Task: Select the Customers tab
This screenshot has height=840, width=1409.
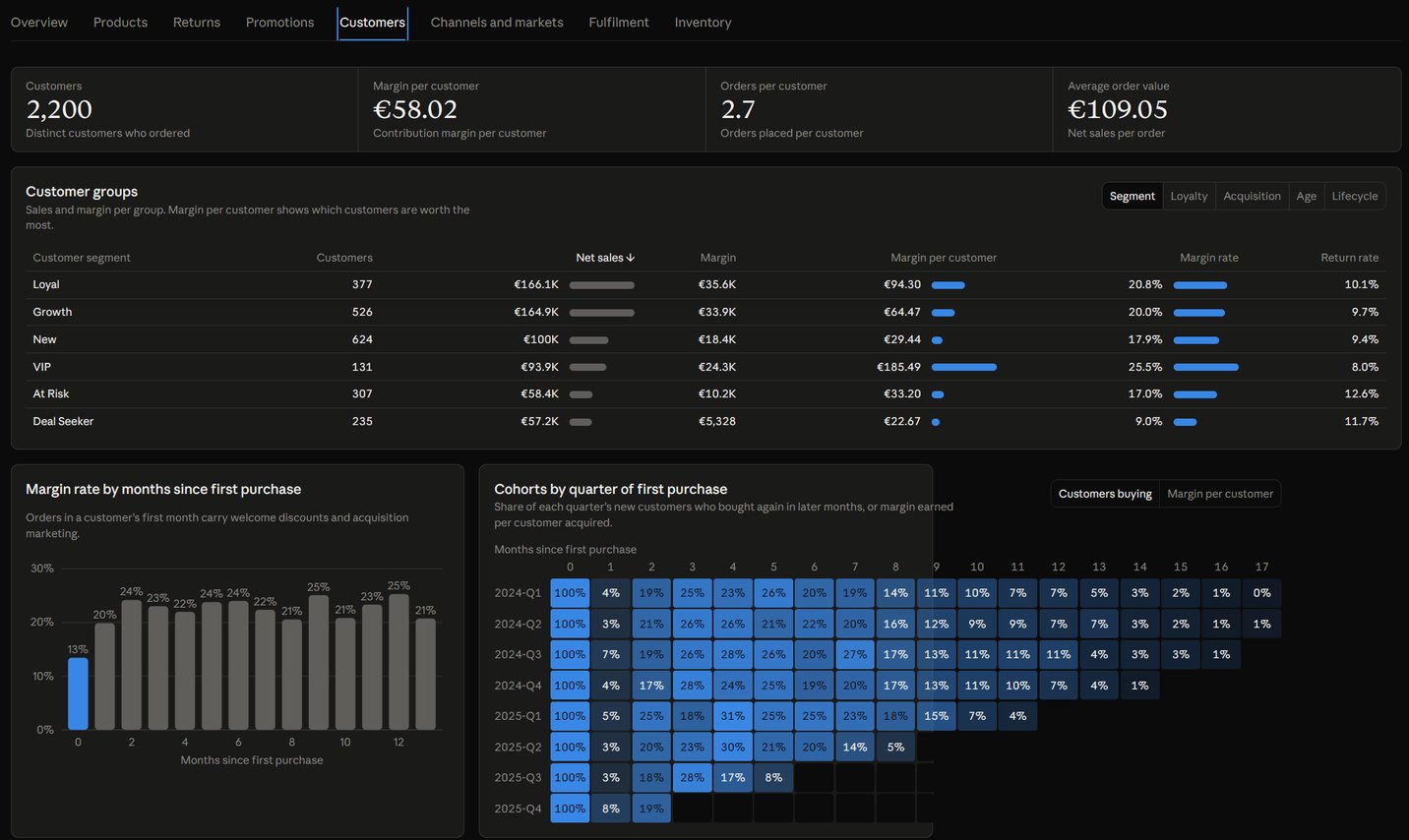Action: click(x=372, y=23)
